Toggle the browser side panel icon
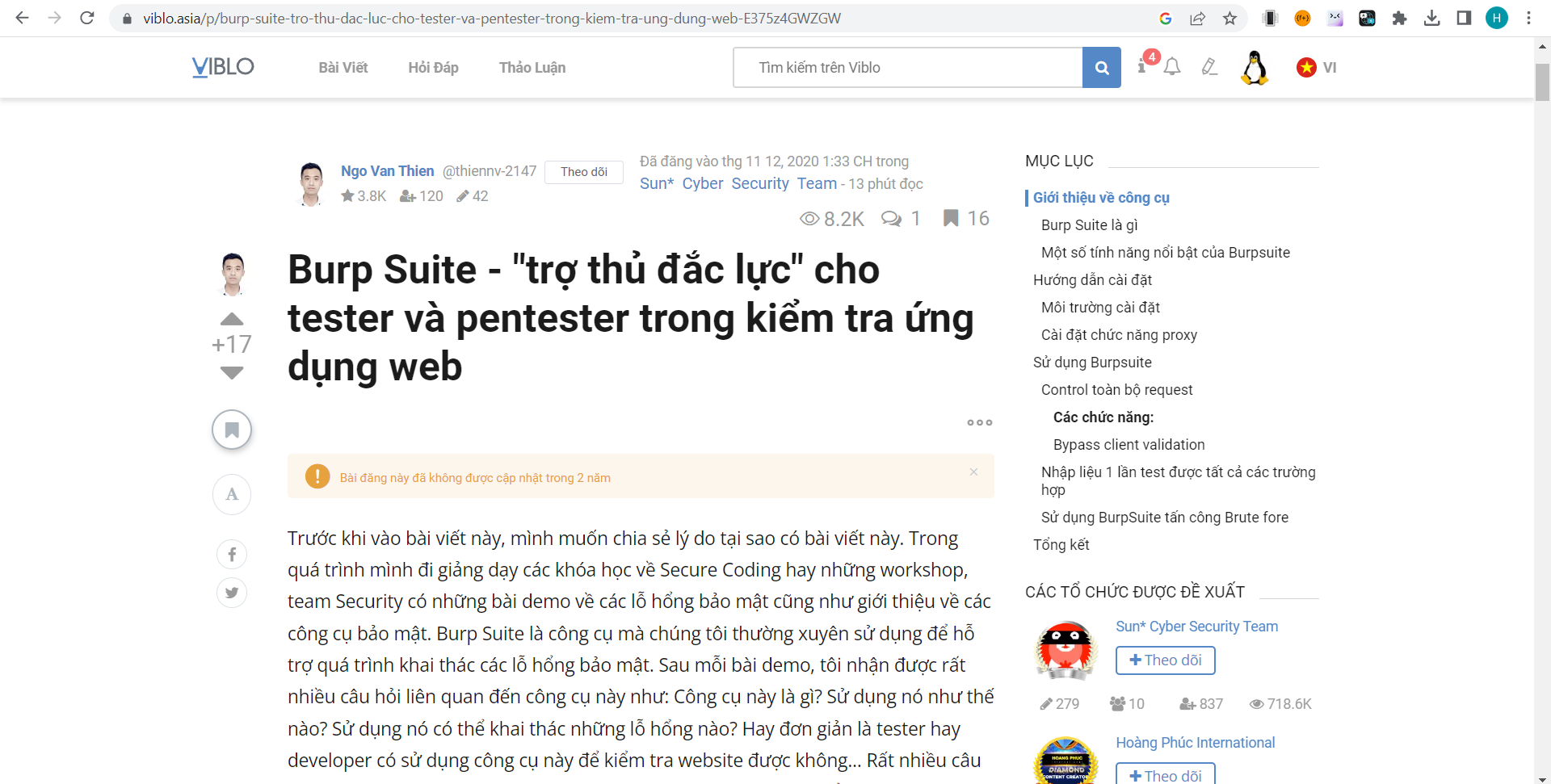The width and height of the screenshot is (1551, 784). pyautogui.click(x=1464, y=18)
